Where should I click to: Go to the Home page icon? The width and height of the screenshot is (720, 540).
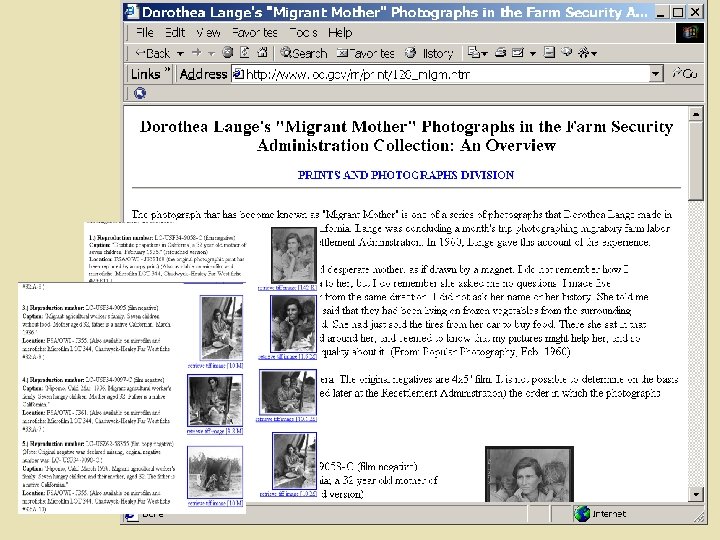262,52
